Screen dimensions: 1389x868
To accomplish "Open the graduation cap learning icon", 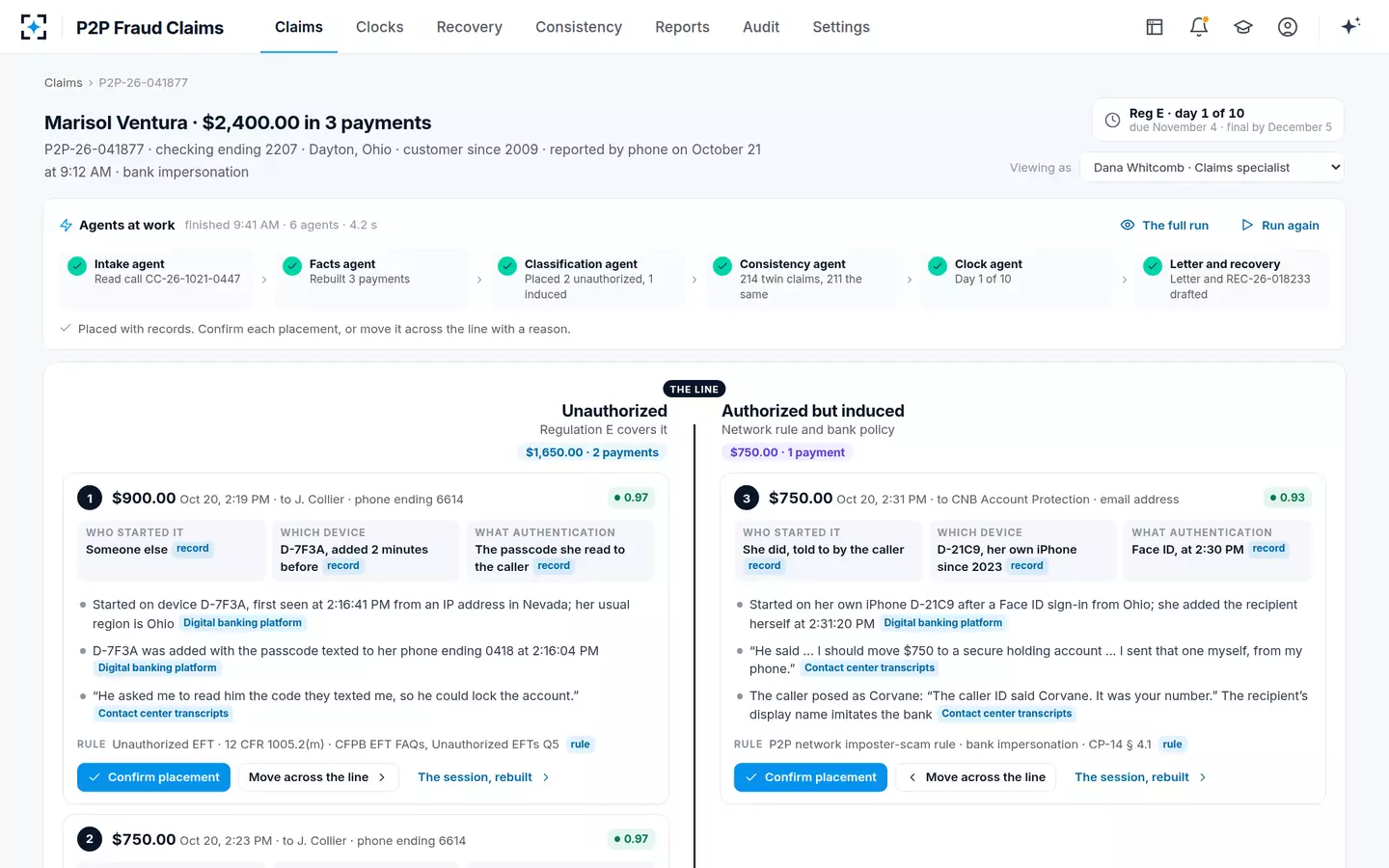I will pos(1243,27).
